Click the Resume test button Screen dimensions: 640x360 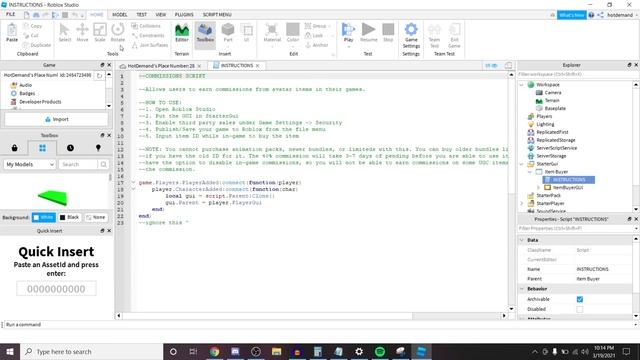click(x=369, y=33)
